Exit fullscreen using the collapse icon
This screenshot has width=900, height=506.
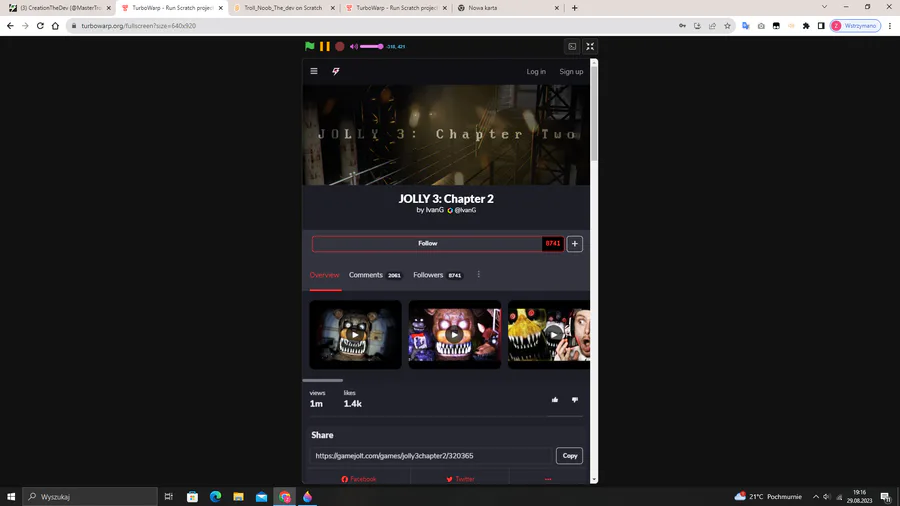(590, 46)
